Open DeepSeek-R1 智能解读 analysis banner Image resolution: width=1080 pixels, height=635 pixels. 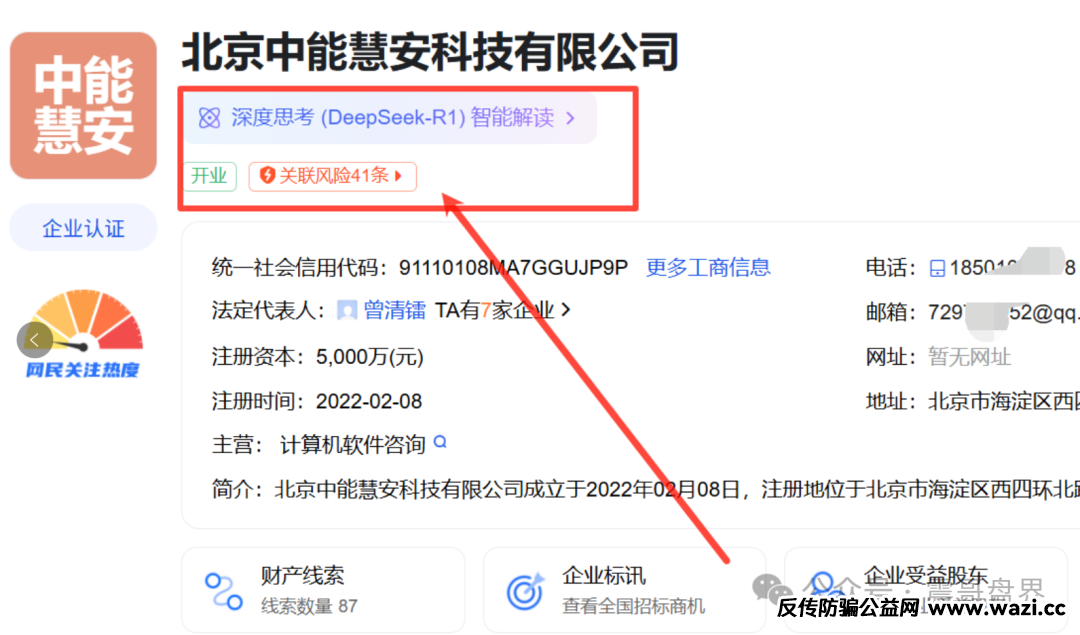click(389, 118)
